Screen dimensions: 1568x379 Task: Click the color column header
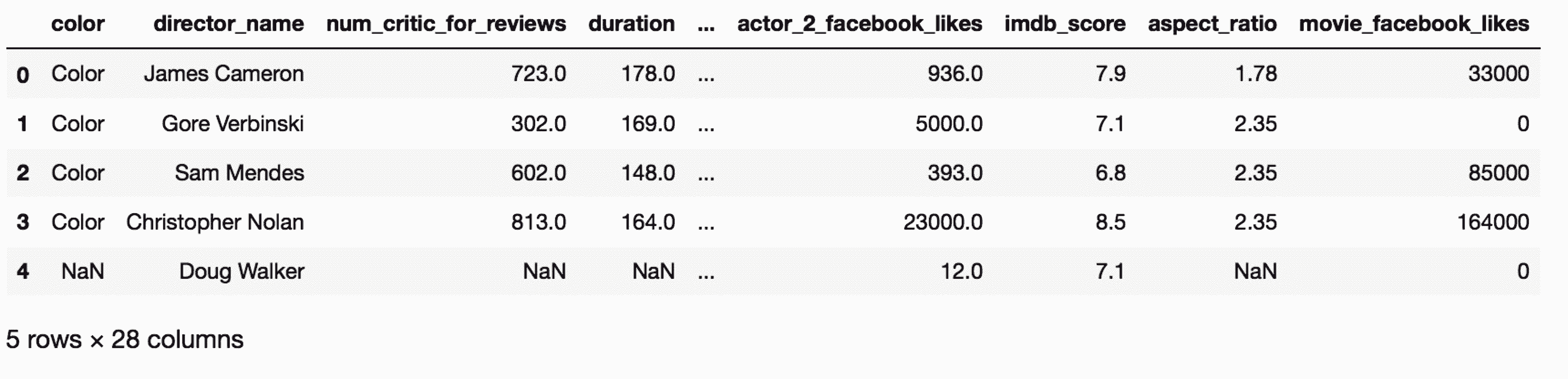(x=78, y=24)
